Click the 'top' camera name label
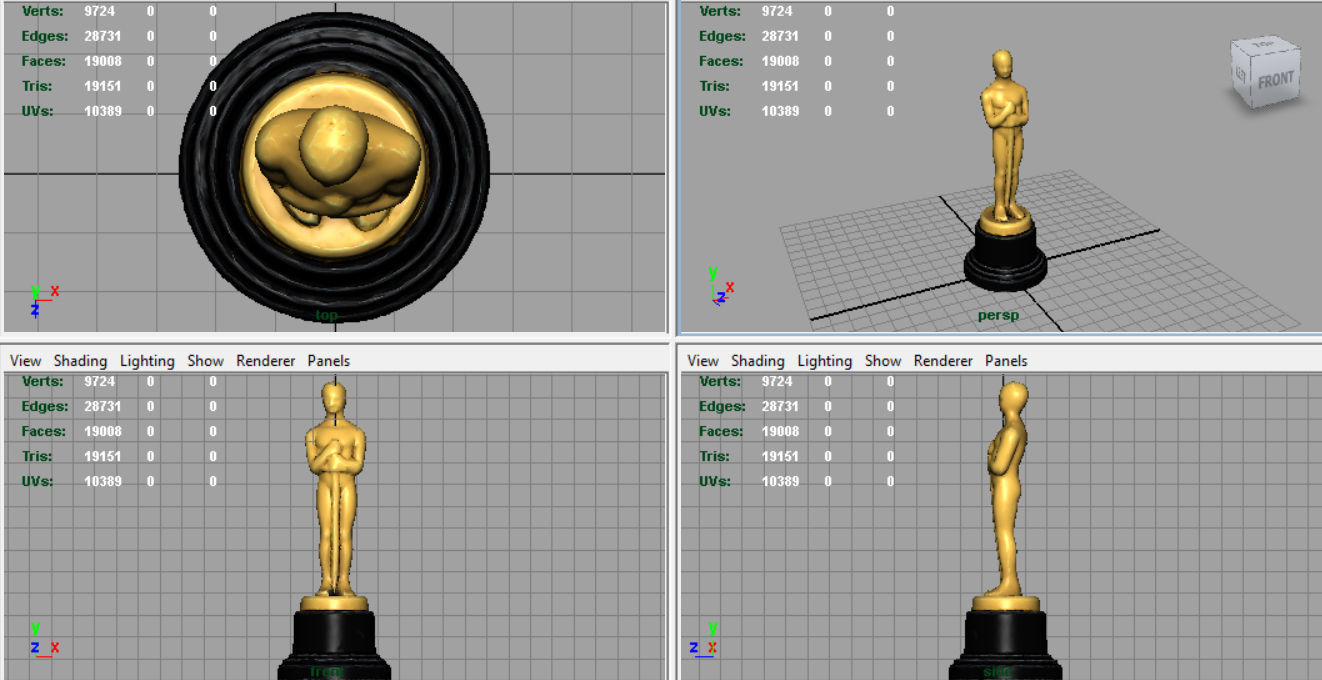This screenshot has height=680, width=1322. [327, 316]
